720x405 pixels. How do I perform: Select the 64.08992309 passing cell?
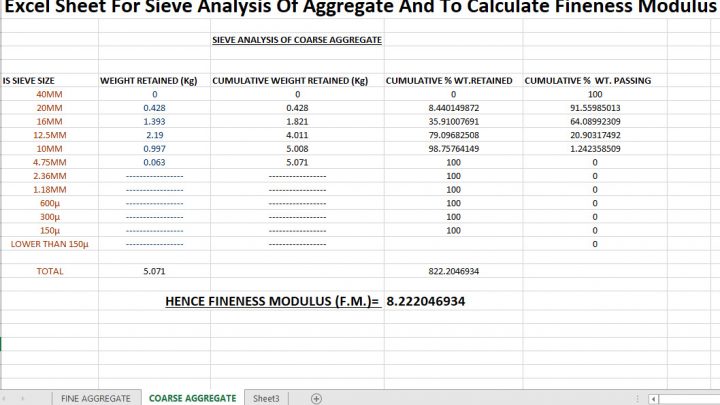pos(595,122)
